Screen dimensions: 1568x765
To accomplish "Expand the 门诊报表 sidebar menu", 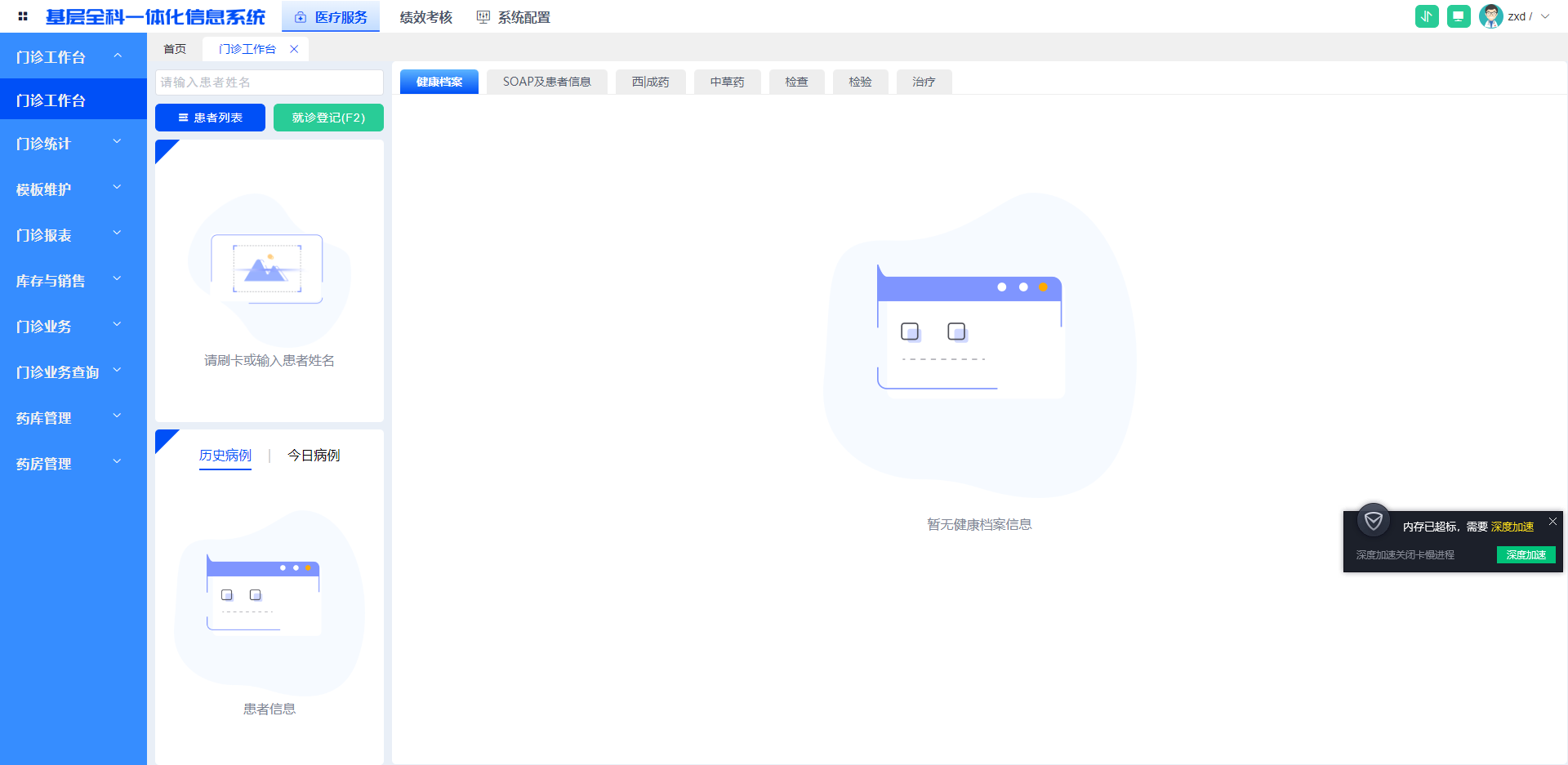I will pyautogui.click(x=73, y=234).
